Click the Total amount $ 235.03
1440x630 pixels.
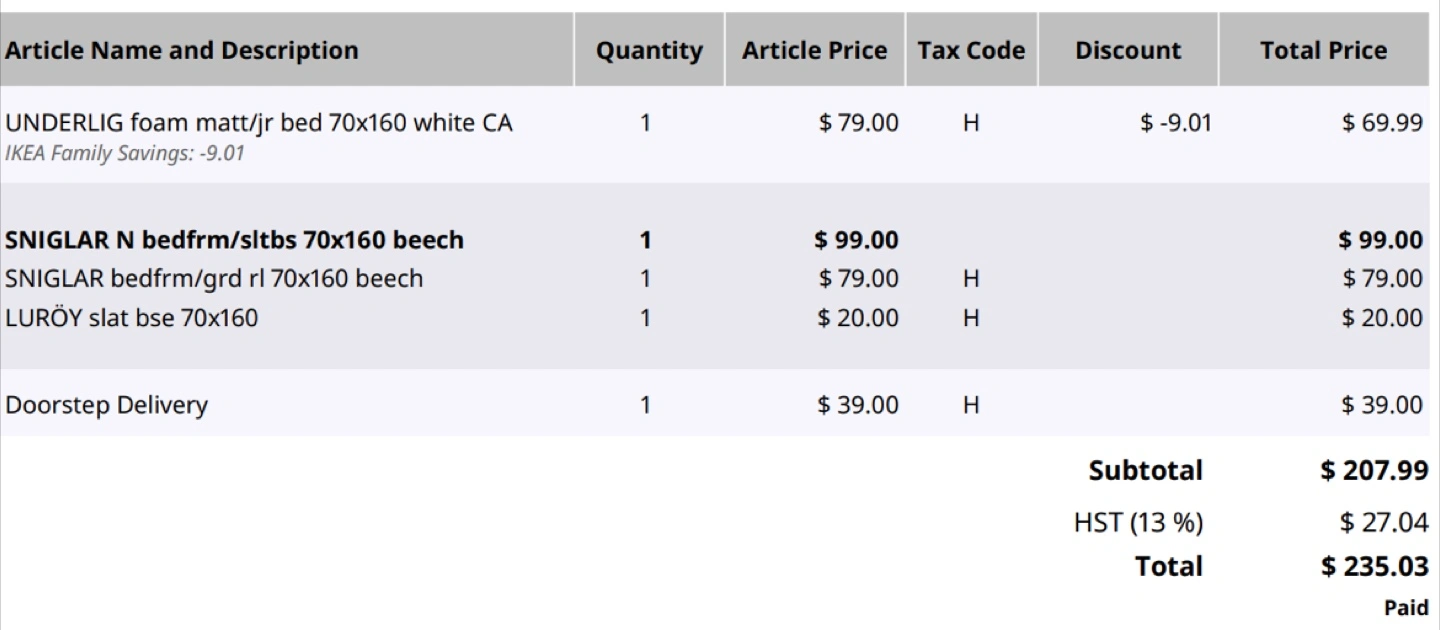click(x=1374, y=567)
